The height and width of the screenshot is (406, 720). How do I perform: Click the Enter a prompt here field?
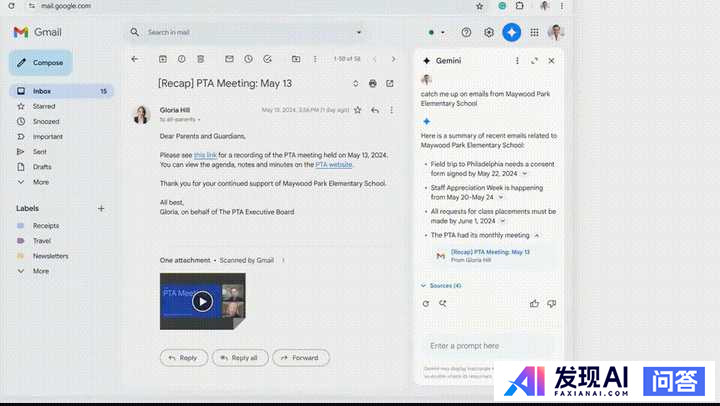489,346
